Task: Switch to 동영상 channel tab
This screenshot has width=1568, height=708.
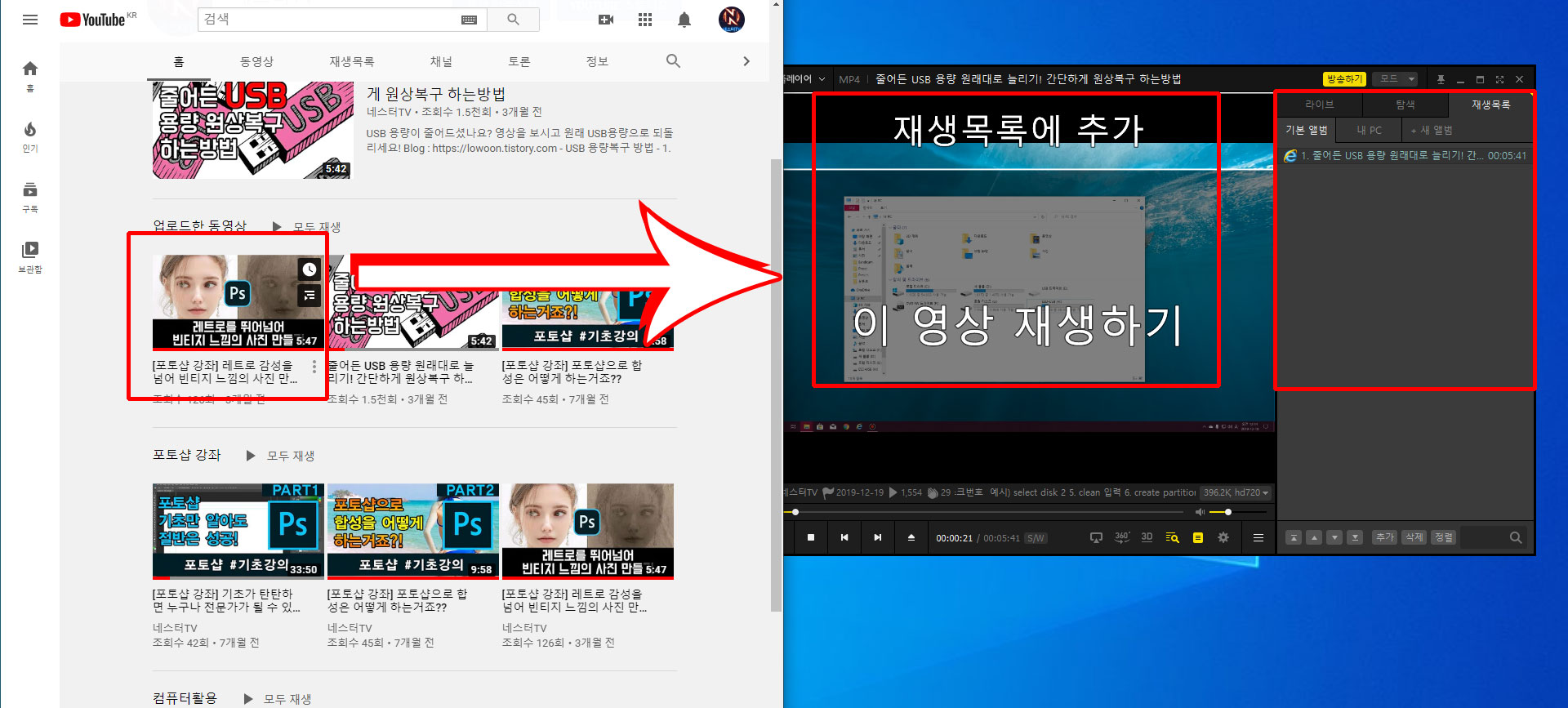Action: tap(256, 61)
